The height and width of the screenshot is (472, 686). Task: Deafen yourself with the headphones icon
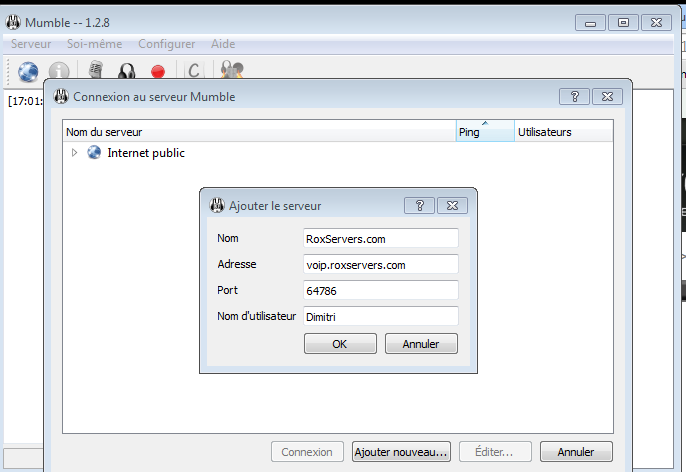[x=126, y=71]
